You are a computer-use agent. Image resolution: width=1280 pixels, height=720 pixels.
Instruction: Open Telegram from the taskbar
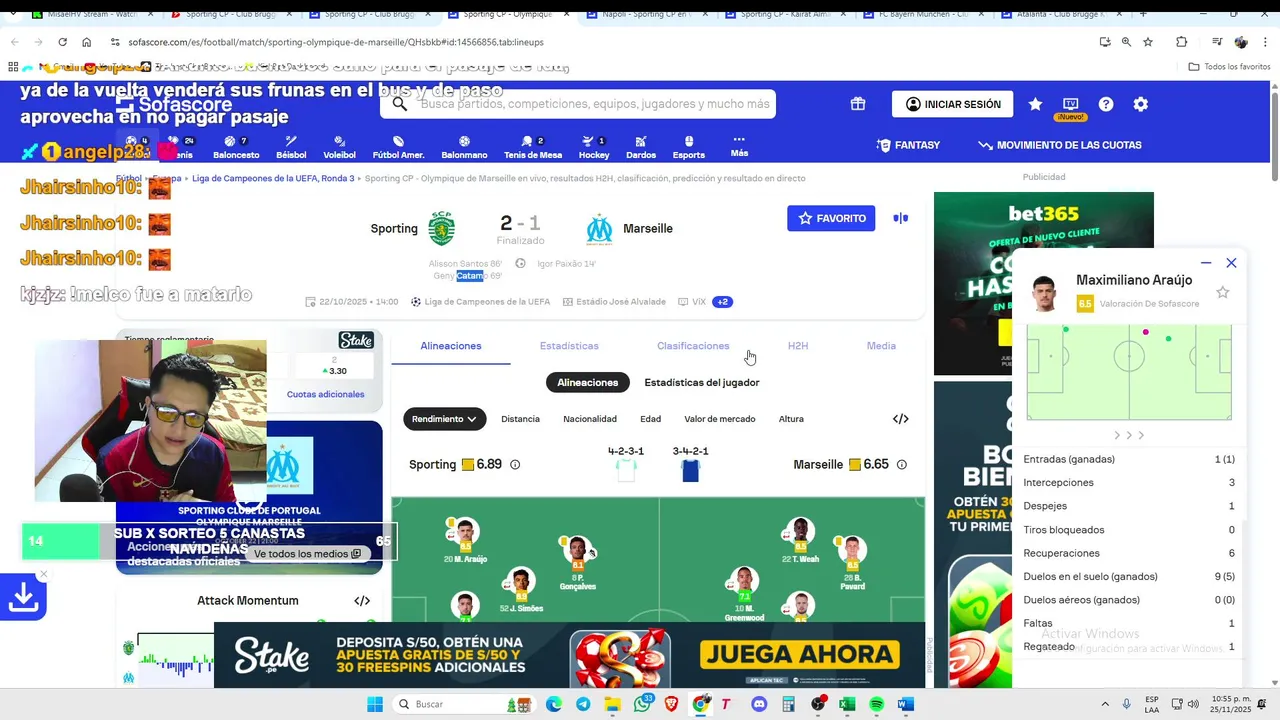(x=583, y=704)
